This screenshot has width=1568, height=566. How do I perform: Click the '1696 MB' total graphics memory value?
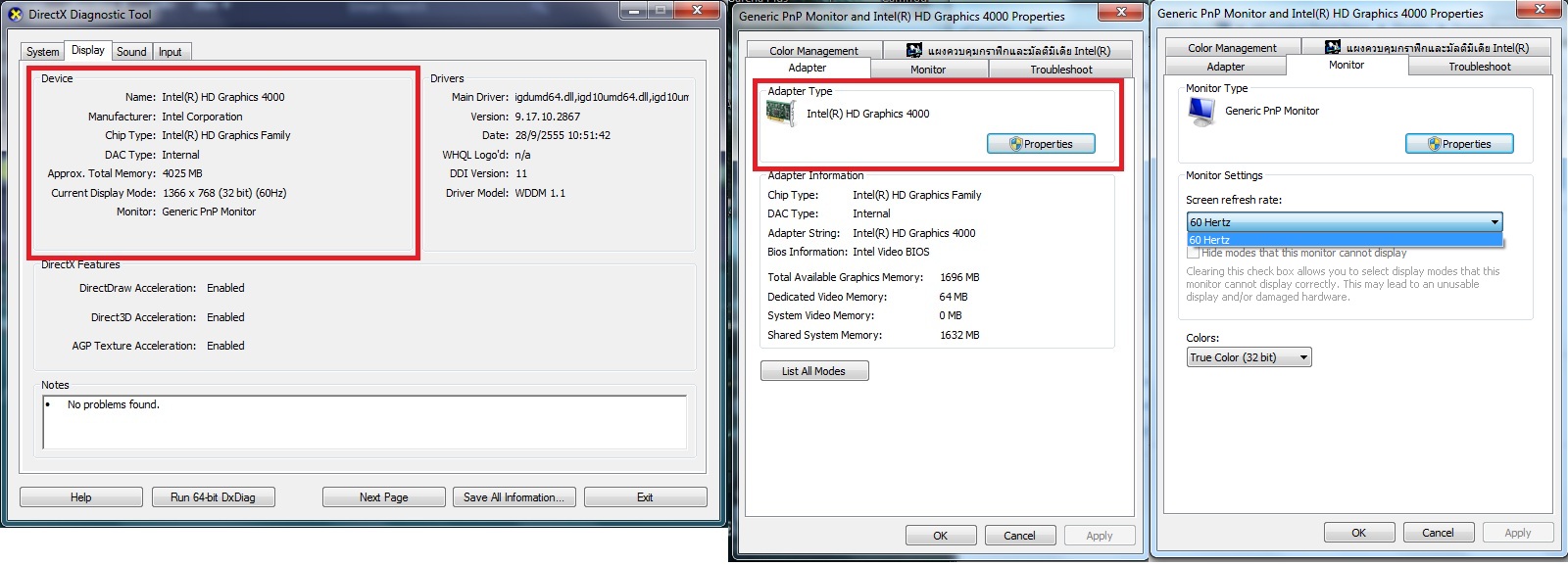pos(959,277)
